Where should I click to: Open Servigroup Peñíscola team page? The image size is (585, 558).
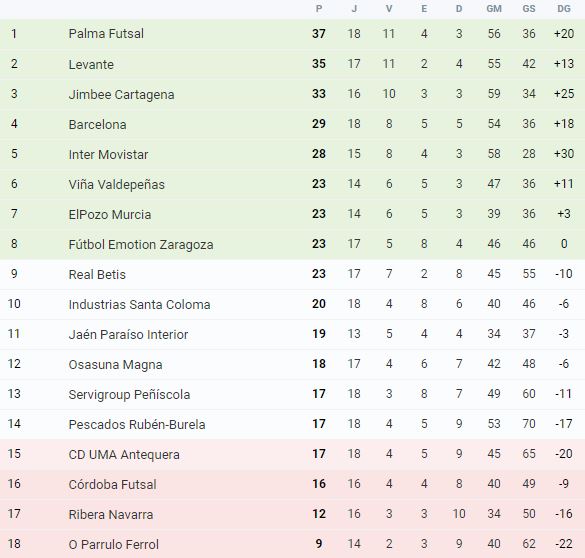[x=129, y=394]
